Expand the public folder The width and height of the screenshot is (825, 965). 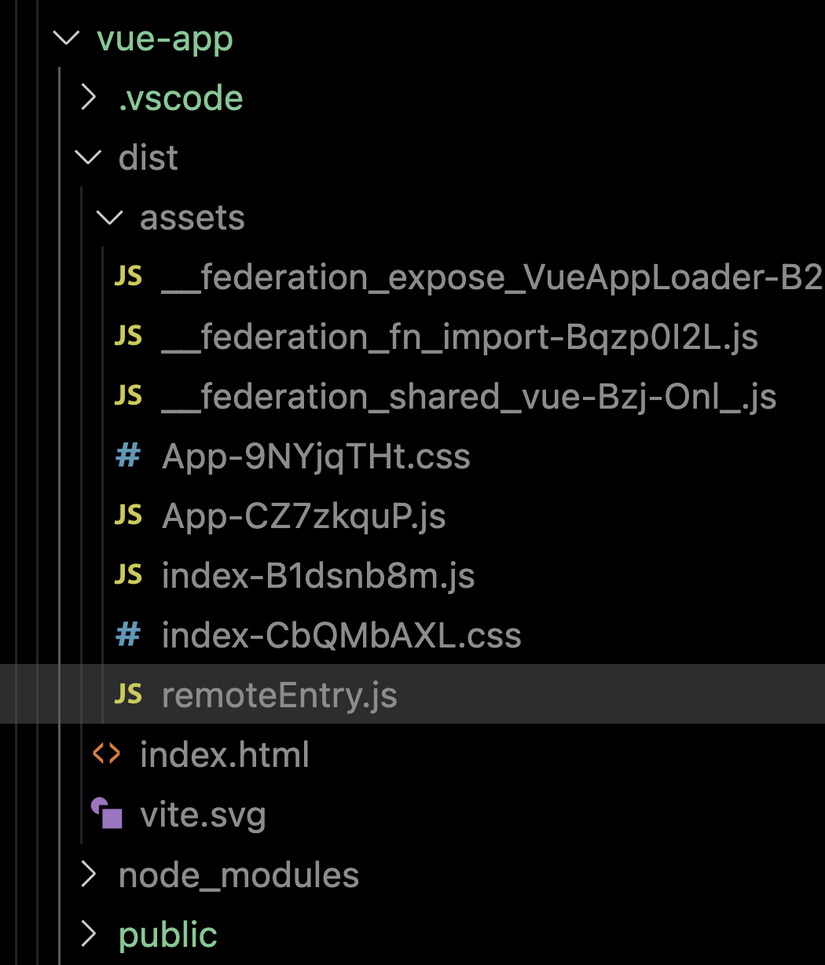88,934
